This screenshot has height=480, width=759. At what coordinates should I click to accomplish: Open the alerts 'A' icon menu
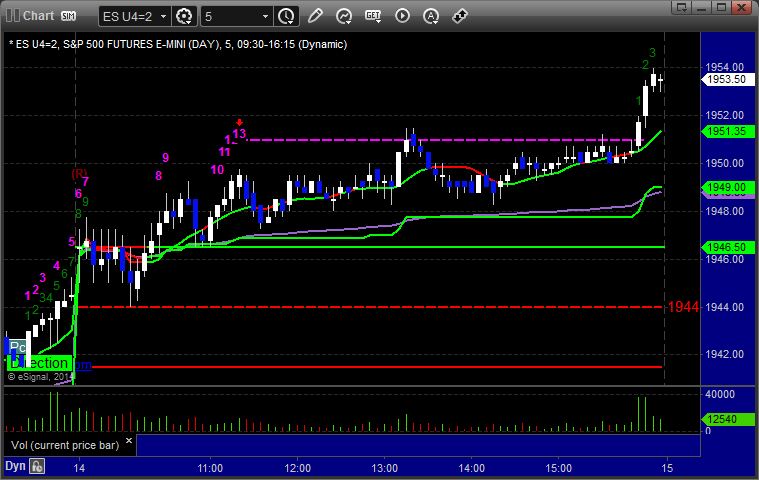coord(431,16)
